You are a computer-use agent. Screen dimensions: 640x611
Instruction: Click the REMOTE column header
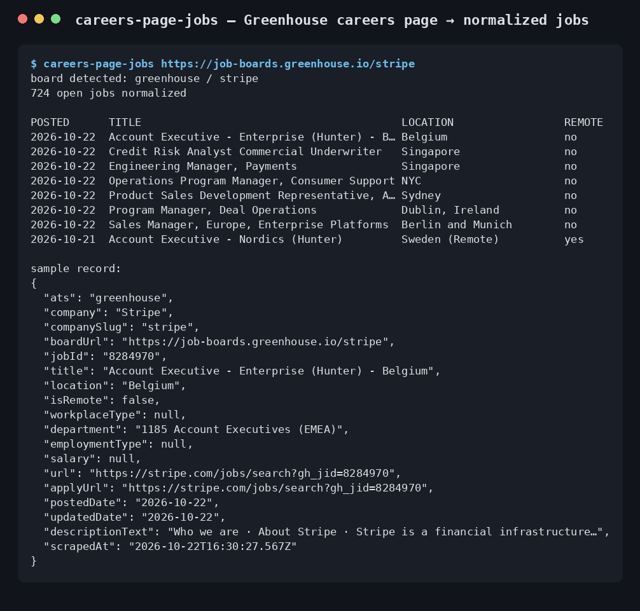[583, 122]
